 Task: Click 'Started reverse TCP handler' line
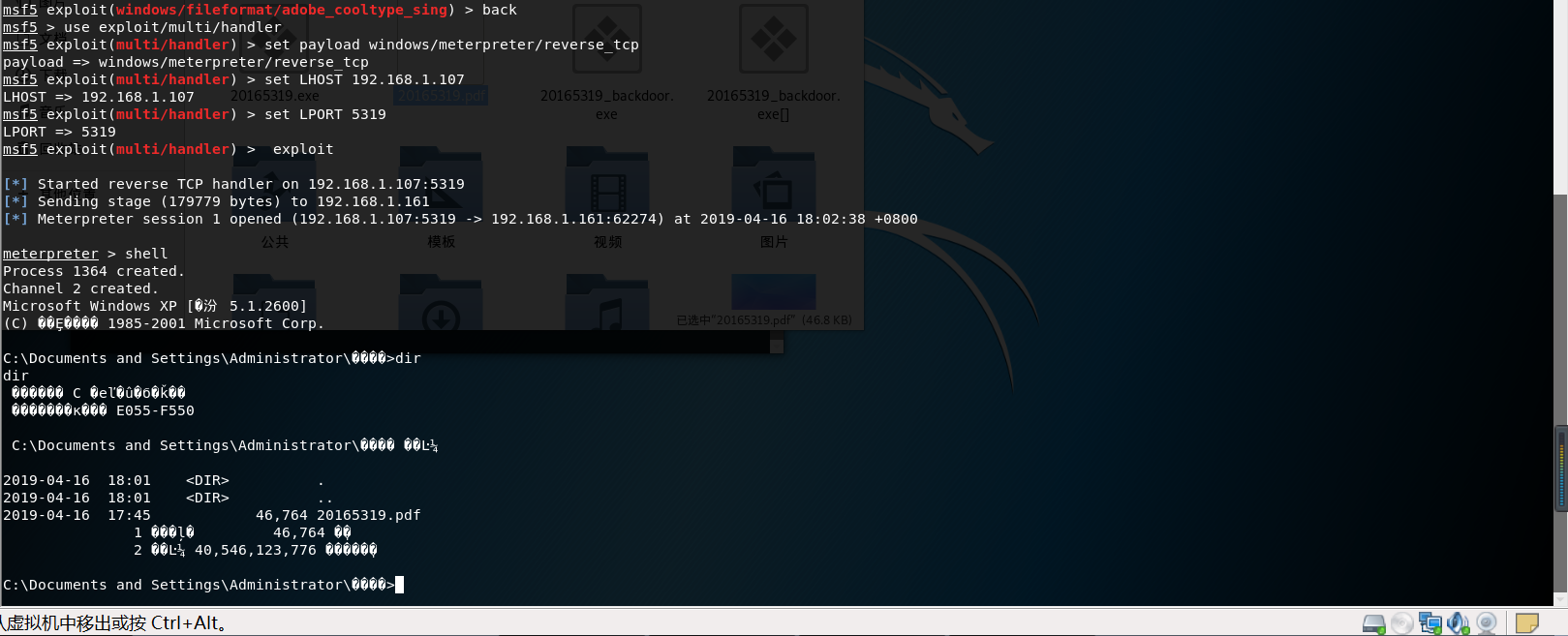coord(233,184)
